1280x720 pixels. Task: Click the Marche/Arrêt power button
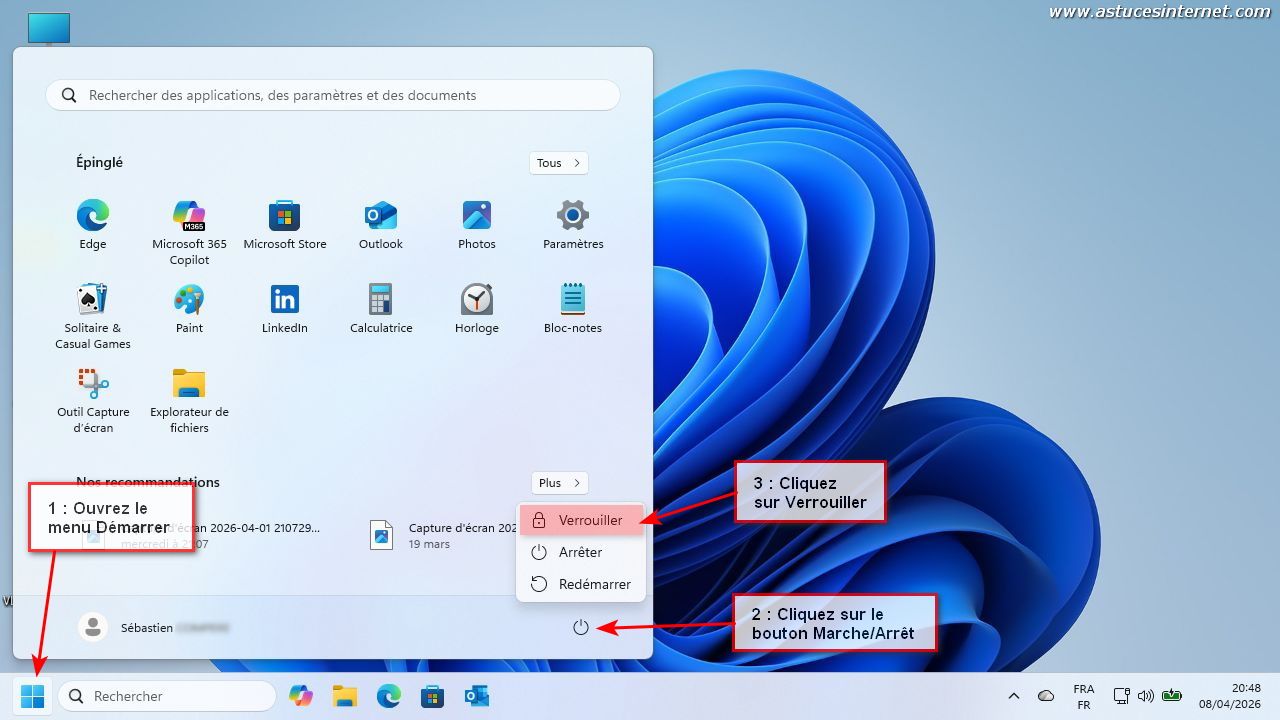pos(581,628)
